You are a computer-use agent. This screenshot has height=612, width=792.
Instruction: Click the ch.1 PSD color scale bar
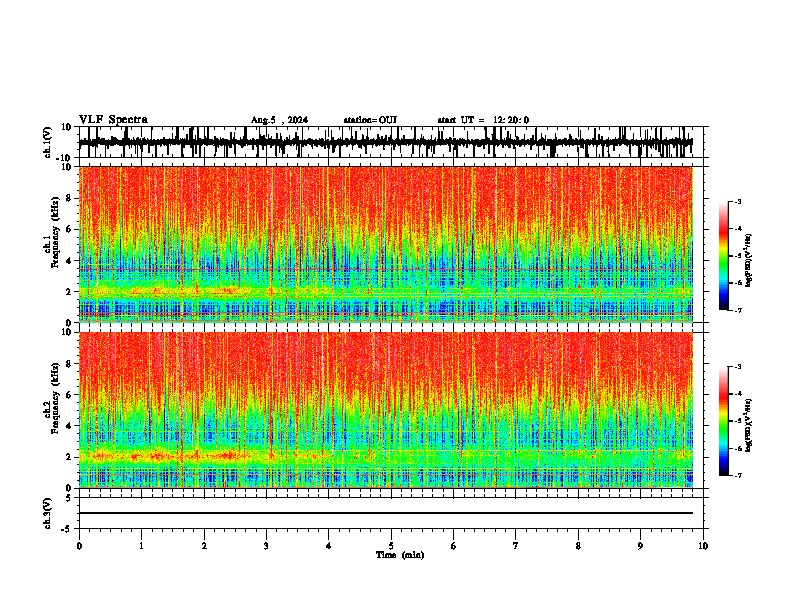click(724, 256)
